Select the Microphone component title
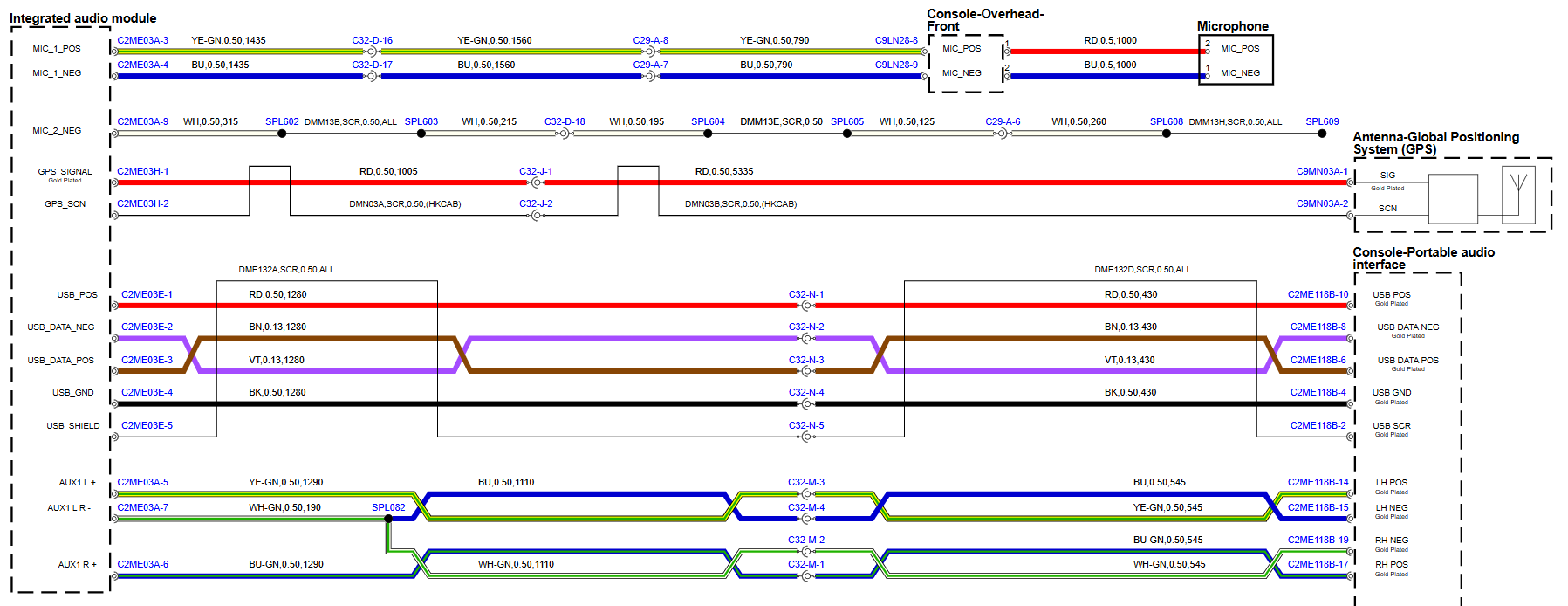 pos(1232,26)
